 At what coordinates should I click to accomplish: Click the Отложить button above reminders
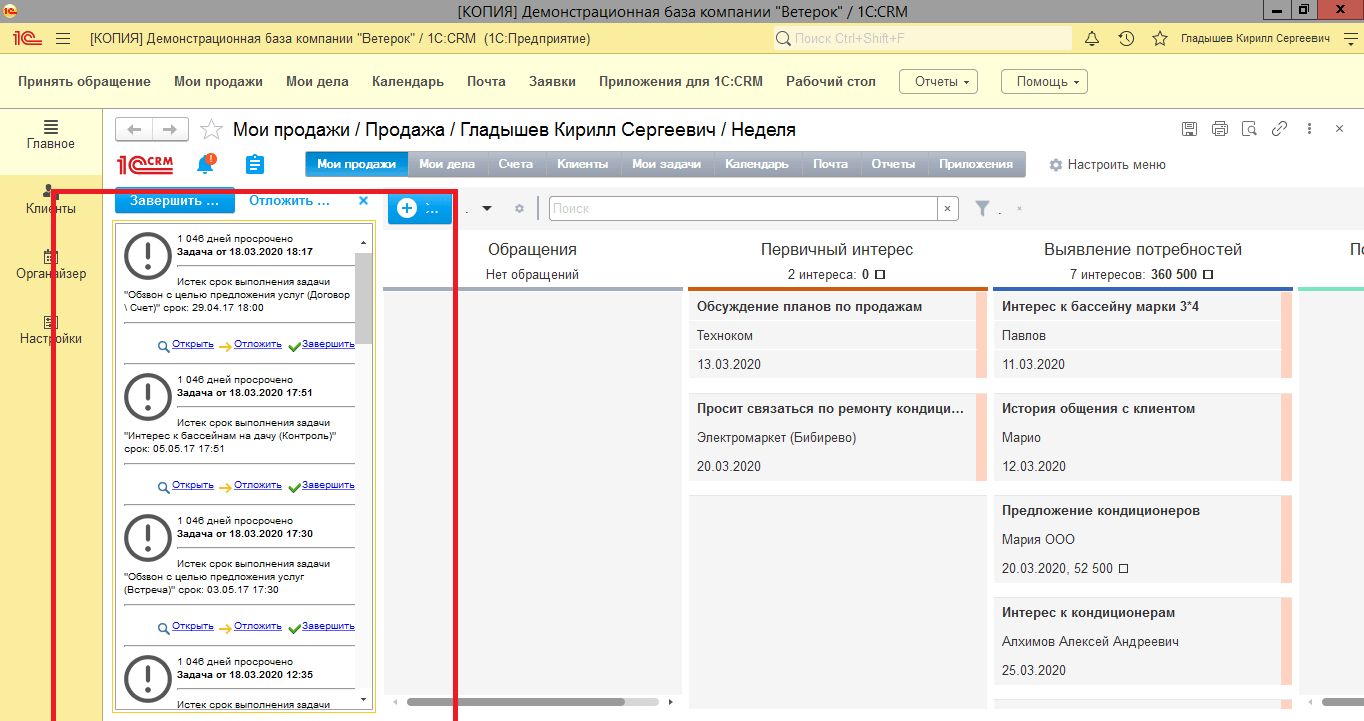click(289, 200)
